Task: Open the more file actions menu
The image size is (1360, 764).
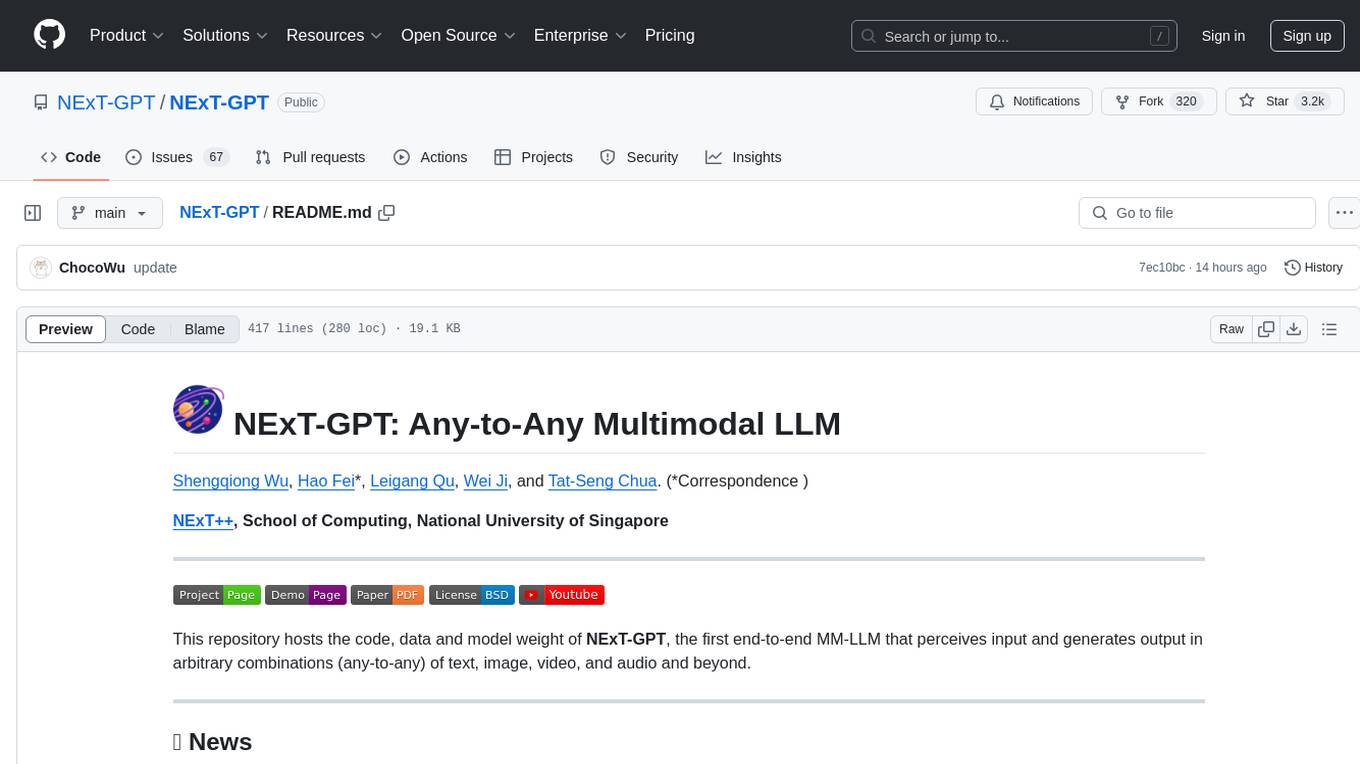Action: [x=1345, y=213]
